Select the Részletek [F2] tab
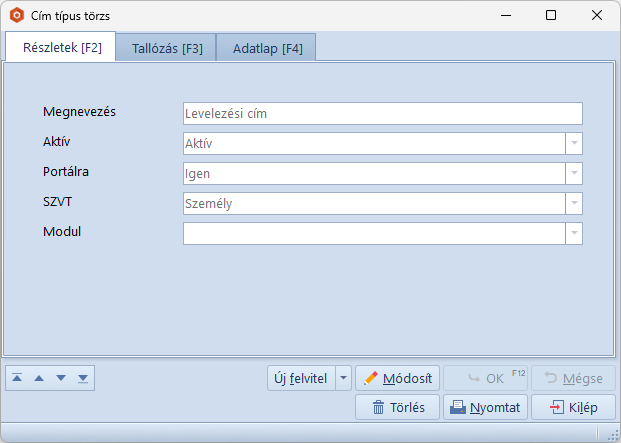 (62, 48)
